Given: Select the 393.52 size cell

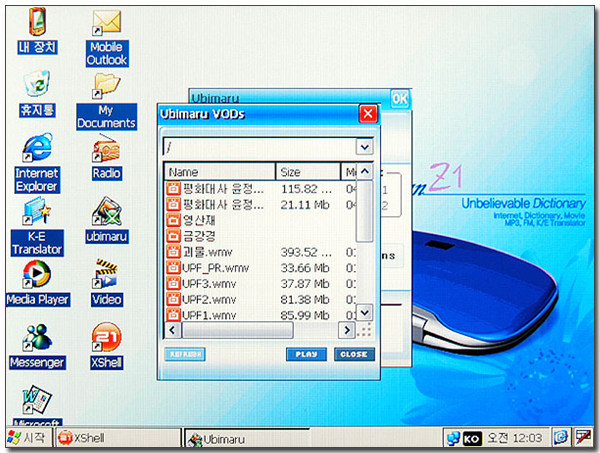Looking at the screenshot, I should pyautogui.click(x=306, y=252).
